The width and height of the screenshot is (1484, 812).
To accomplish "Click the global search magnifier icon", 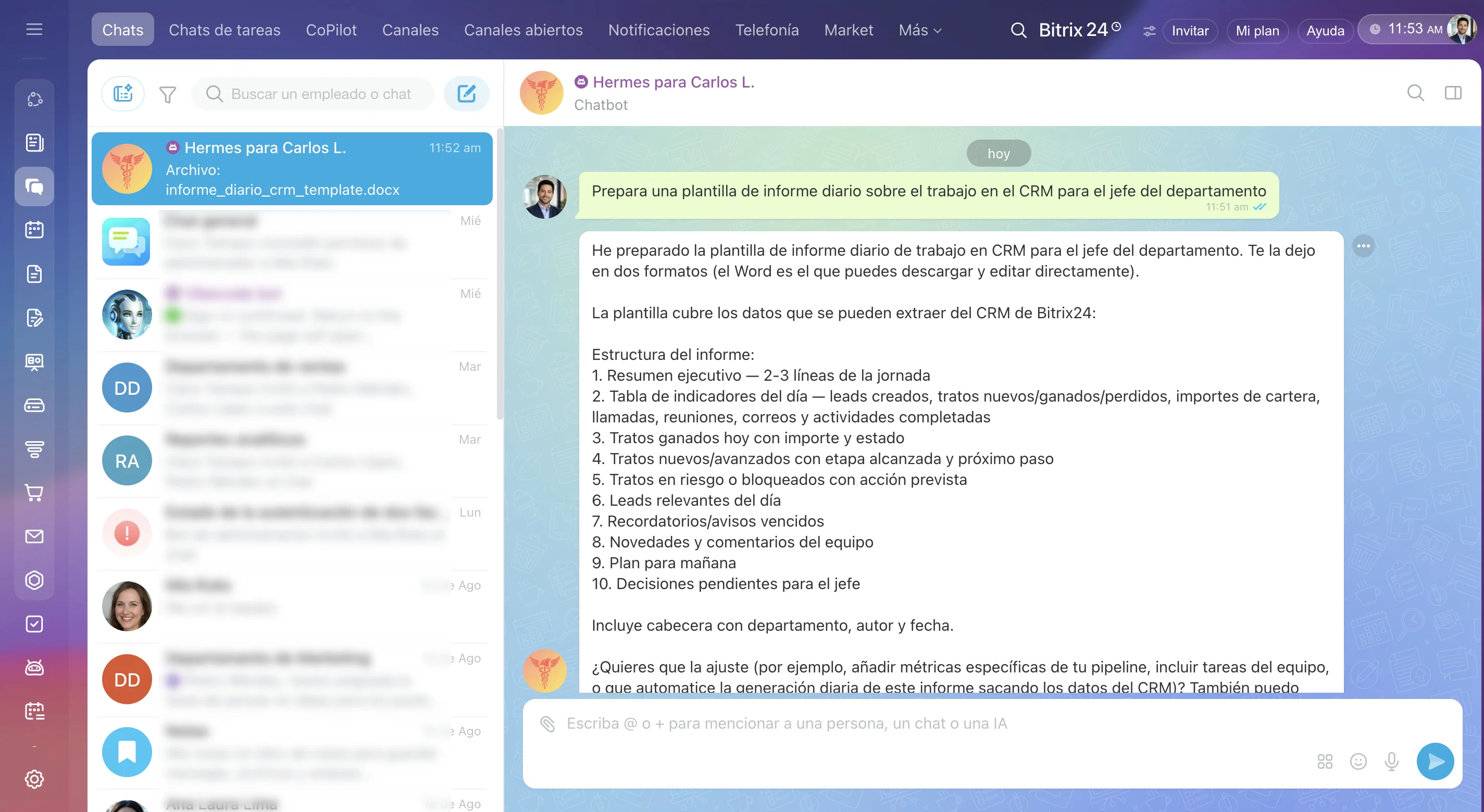I will tap(1018, 30).
